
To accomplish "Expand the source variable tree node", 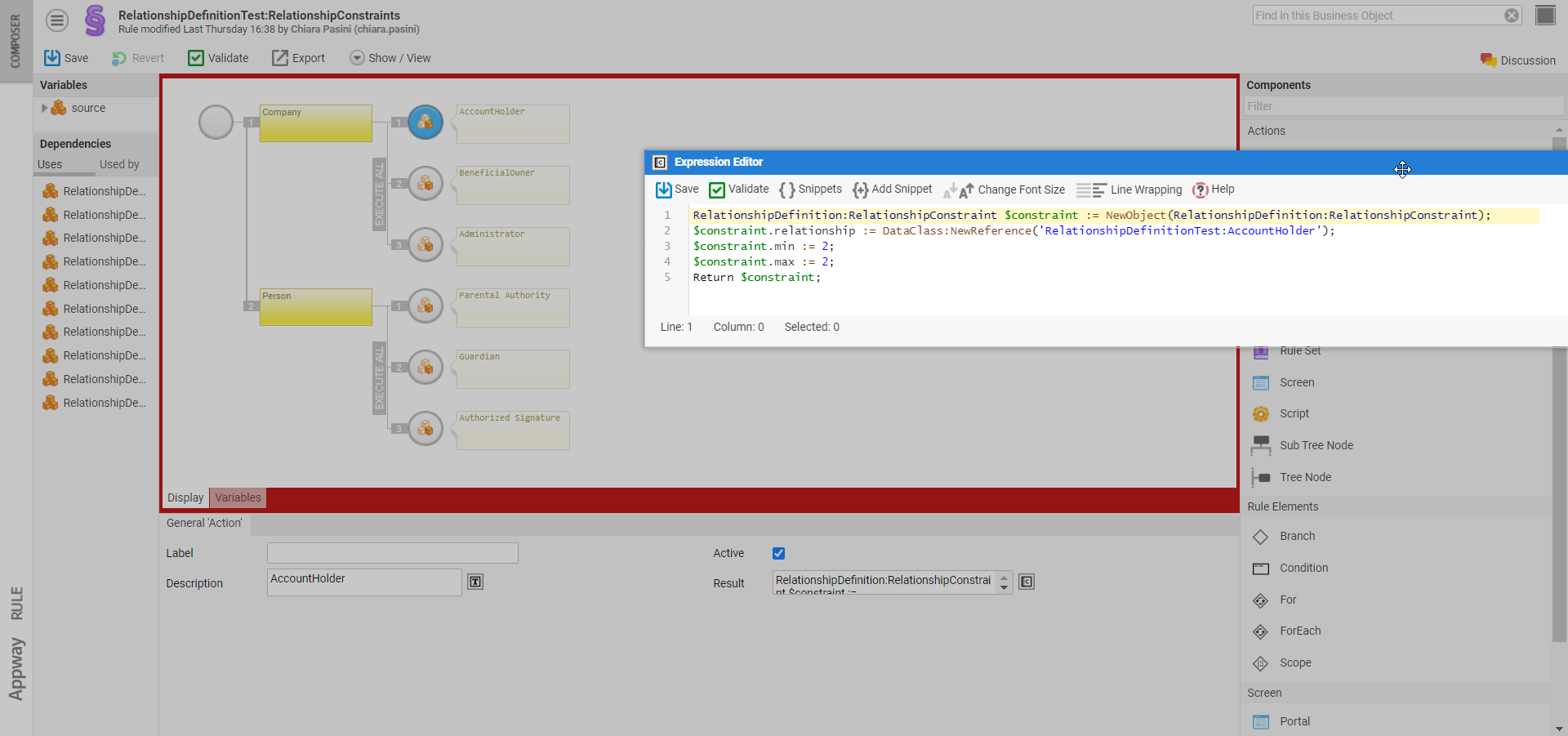I will click(x=44, y=108).
